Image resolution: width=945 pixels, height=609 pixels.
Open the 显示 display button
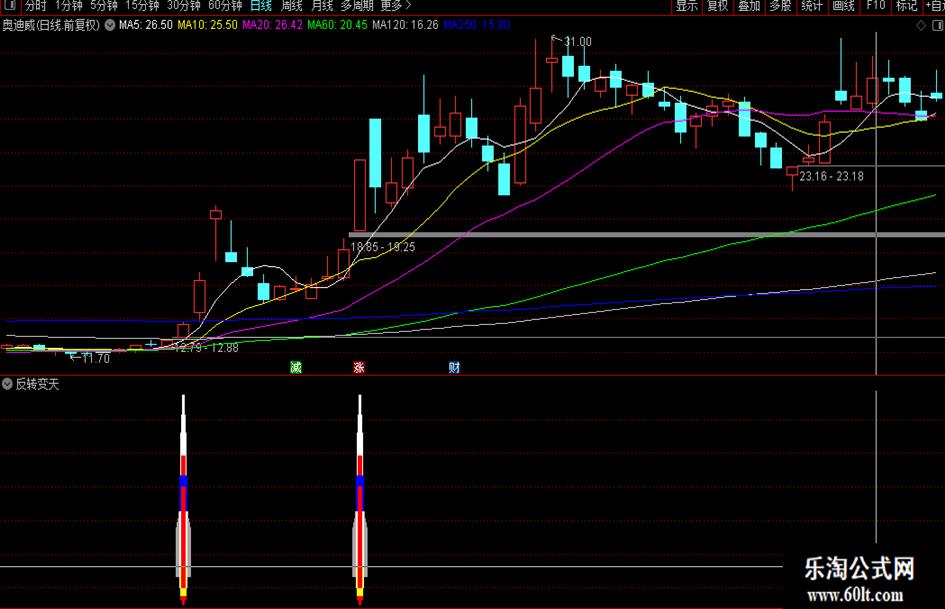point(686,5)
